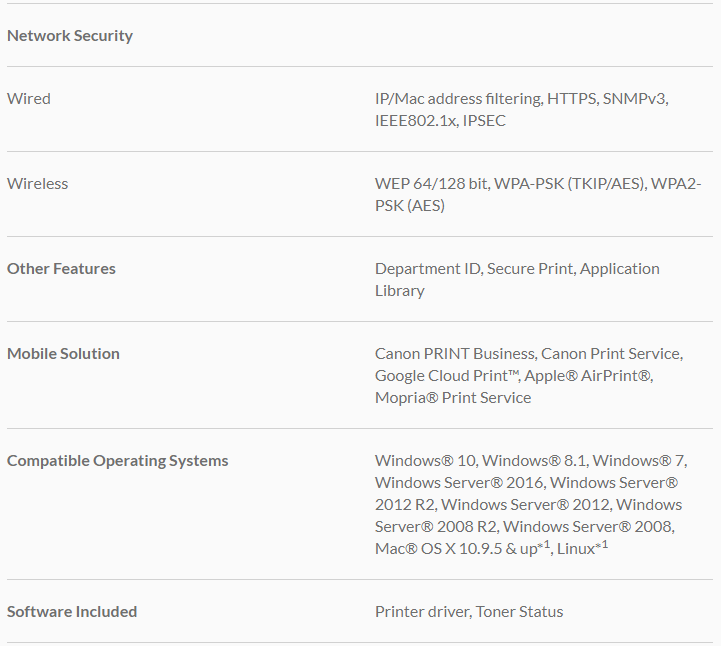This screenshot has height=646, width=721.
Task: Click the Department ID text
Action: click(427, 269)
